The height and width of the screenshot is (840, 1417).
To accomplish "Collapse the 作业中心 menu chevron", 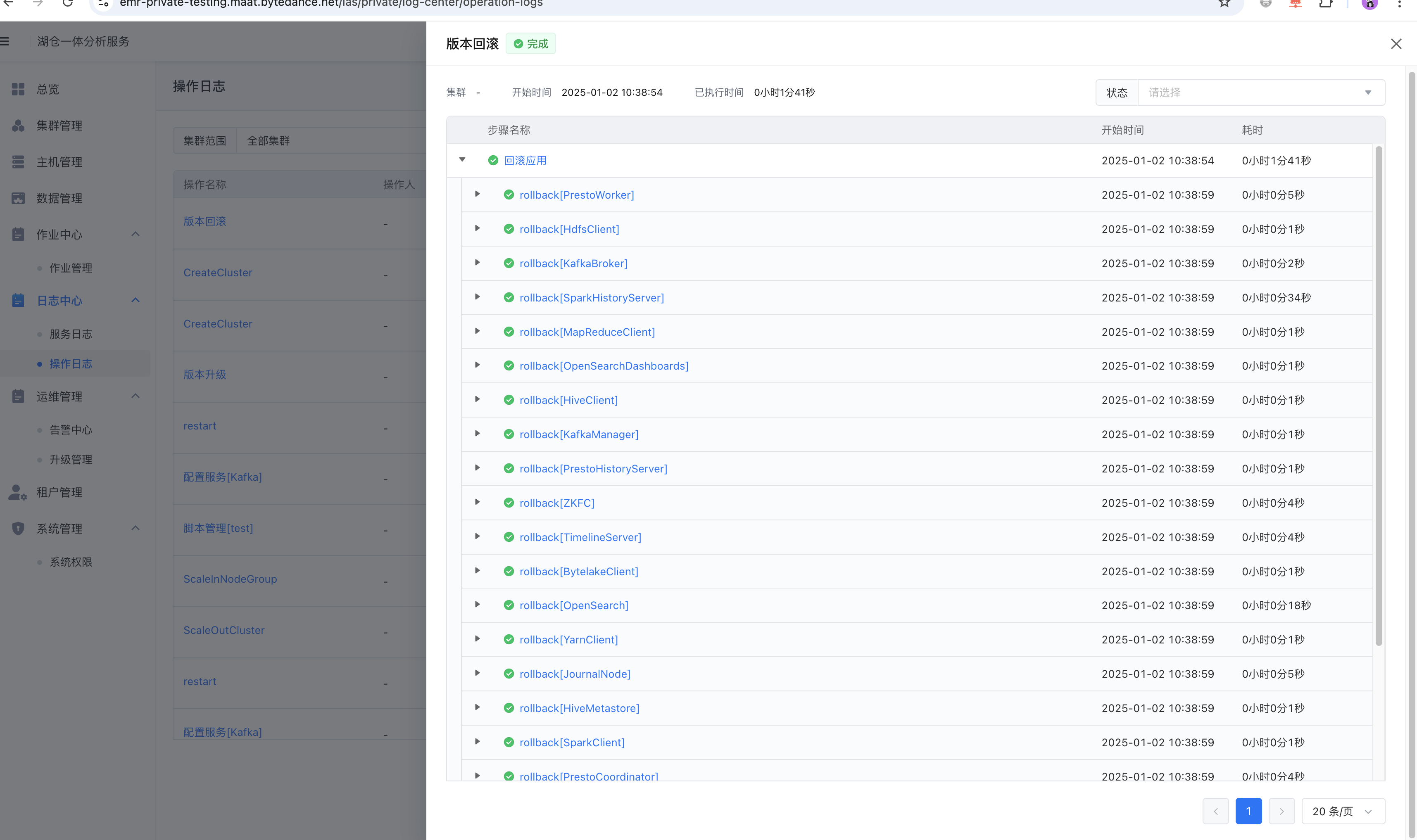I will point(136,234).
